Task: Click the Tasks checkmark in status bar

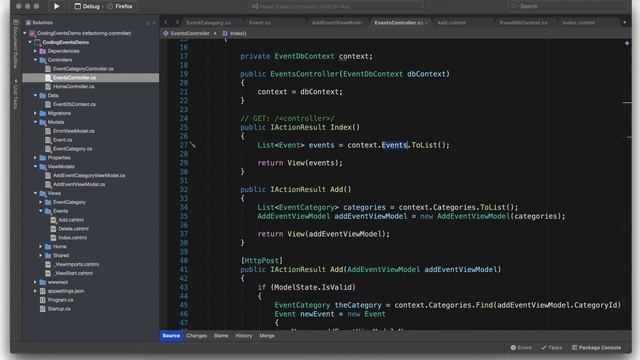Action: (x=544, y=348)
